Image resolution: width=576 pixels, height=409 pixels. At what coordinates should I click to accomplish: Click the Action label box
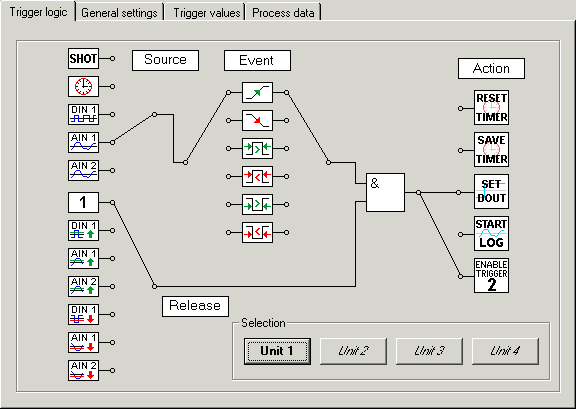coord(491,68)
